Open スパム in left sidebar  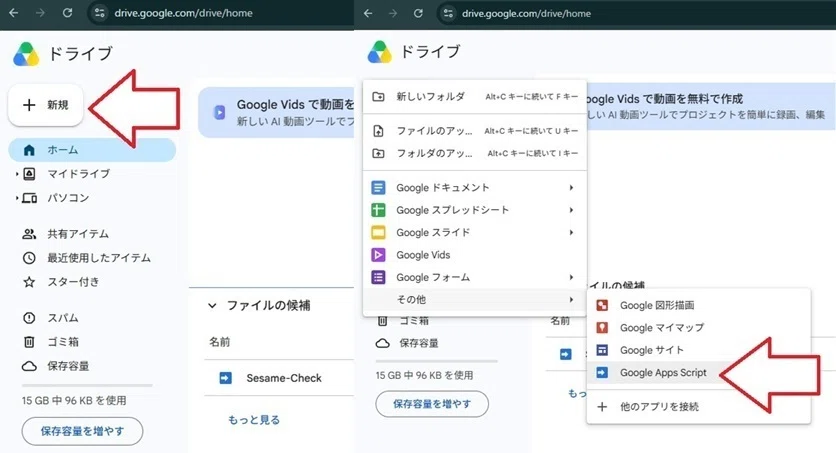[63, 318]
